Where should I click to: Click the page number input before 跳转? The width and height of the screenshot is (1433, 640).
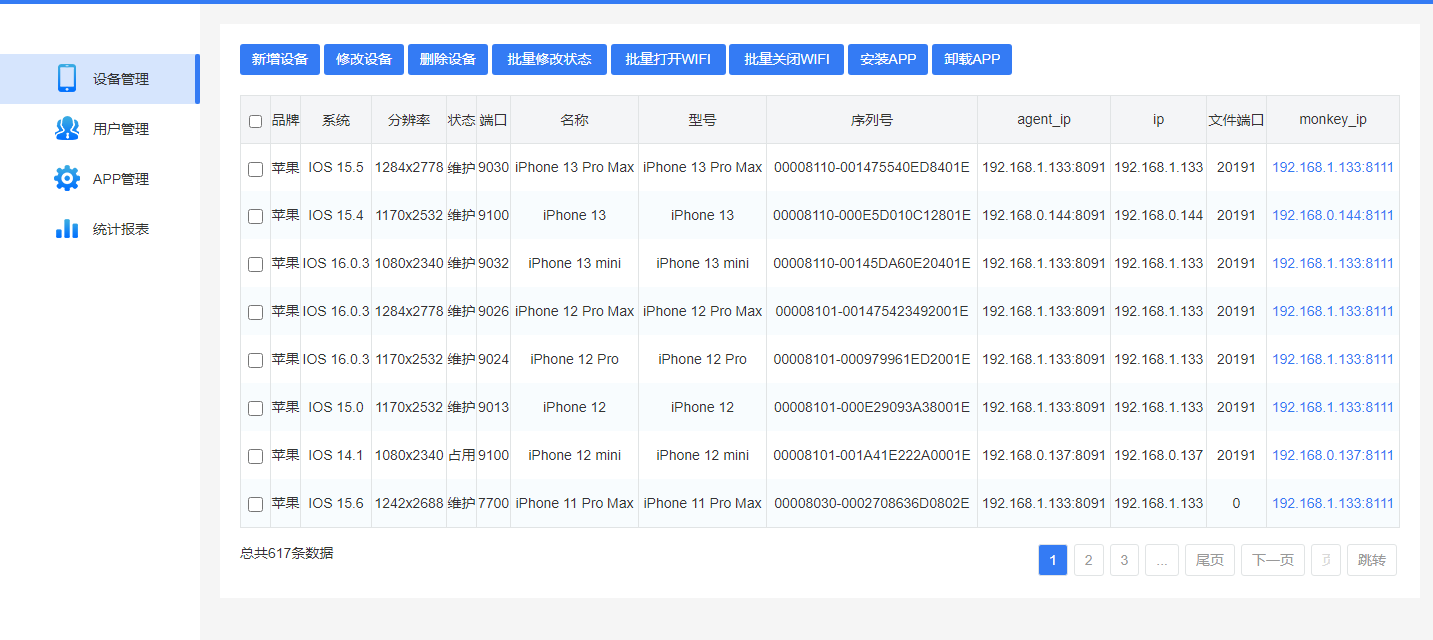click(x=1326, y=560)
